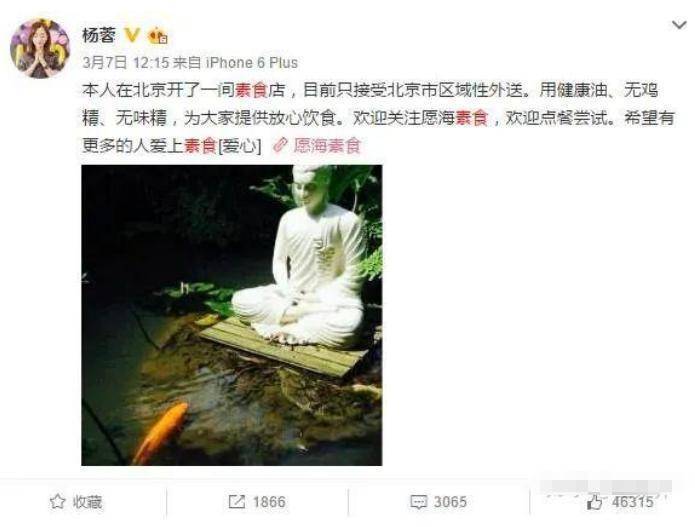
Task: Click the comment bubble icon
Action: pos(418,502)
